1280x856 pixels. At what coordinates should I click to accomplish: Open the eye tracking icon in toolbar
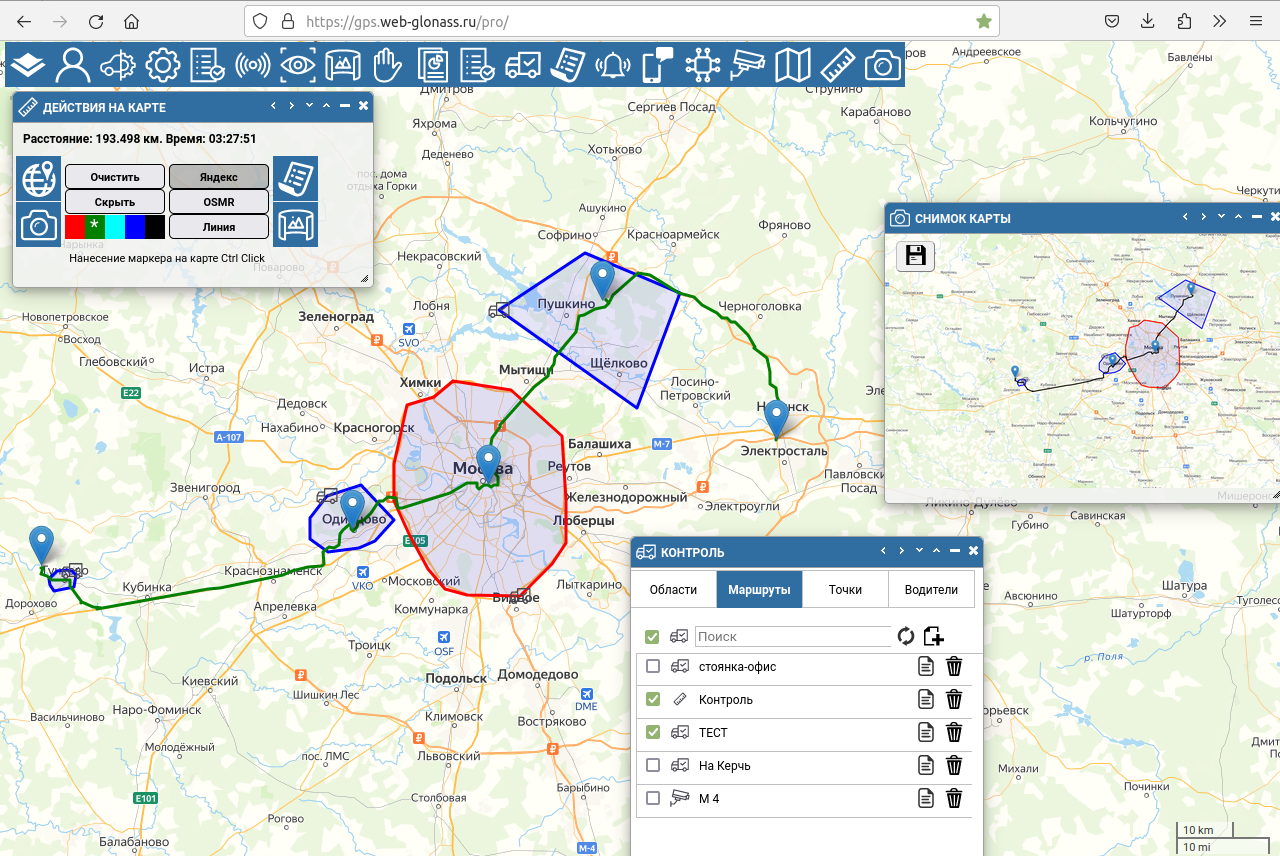click(x=297, y=66)
